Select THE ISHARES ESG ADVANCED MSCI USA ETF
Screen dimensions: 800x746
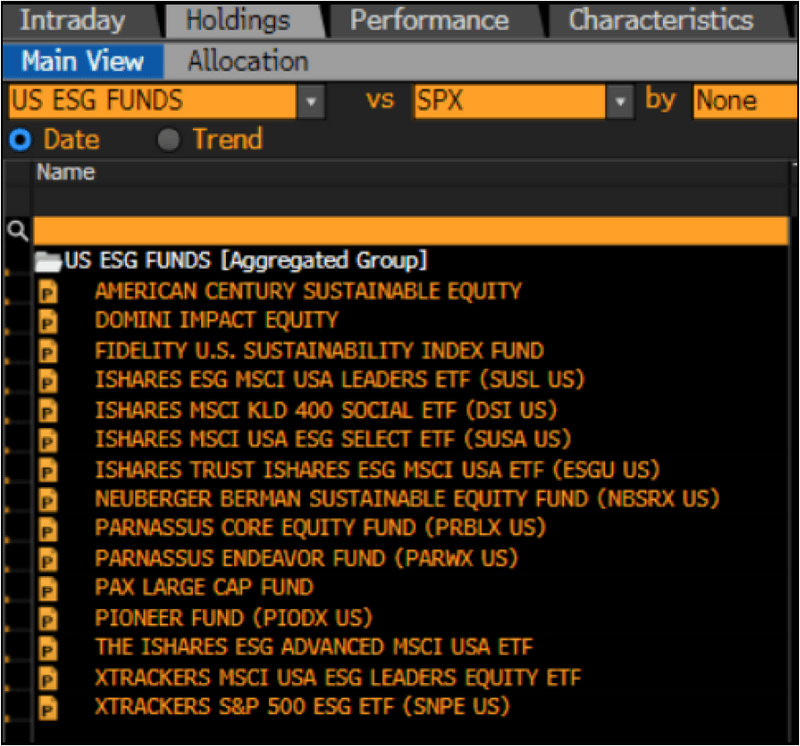[314, 647]
